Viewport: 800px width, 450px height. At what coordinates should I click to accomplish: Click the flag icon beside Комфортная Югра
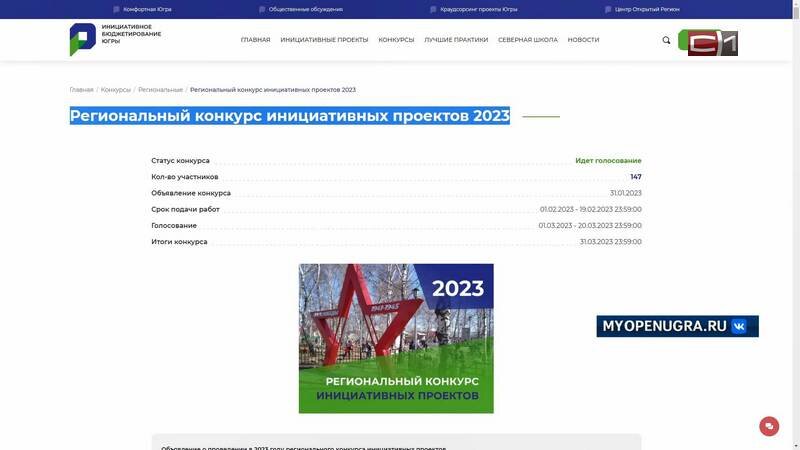tap(116, 9)
